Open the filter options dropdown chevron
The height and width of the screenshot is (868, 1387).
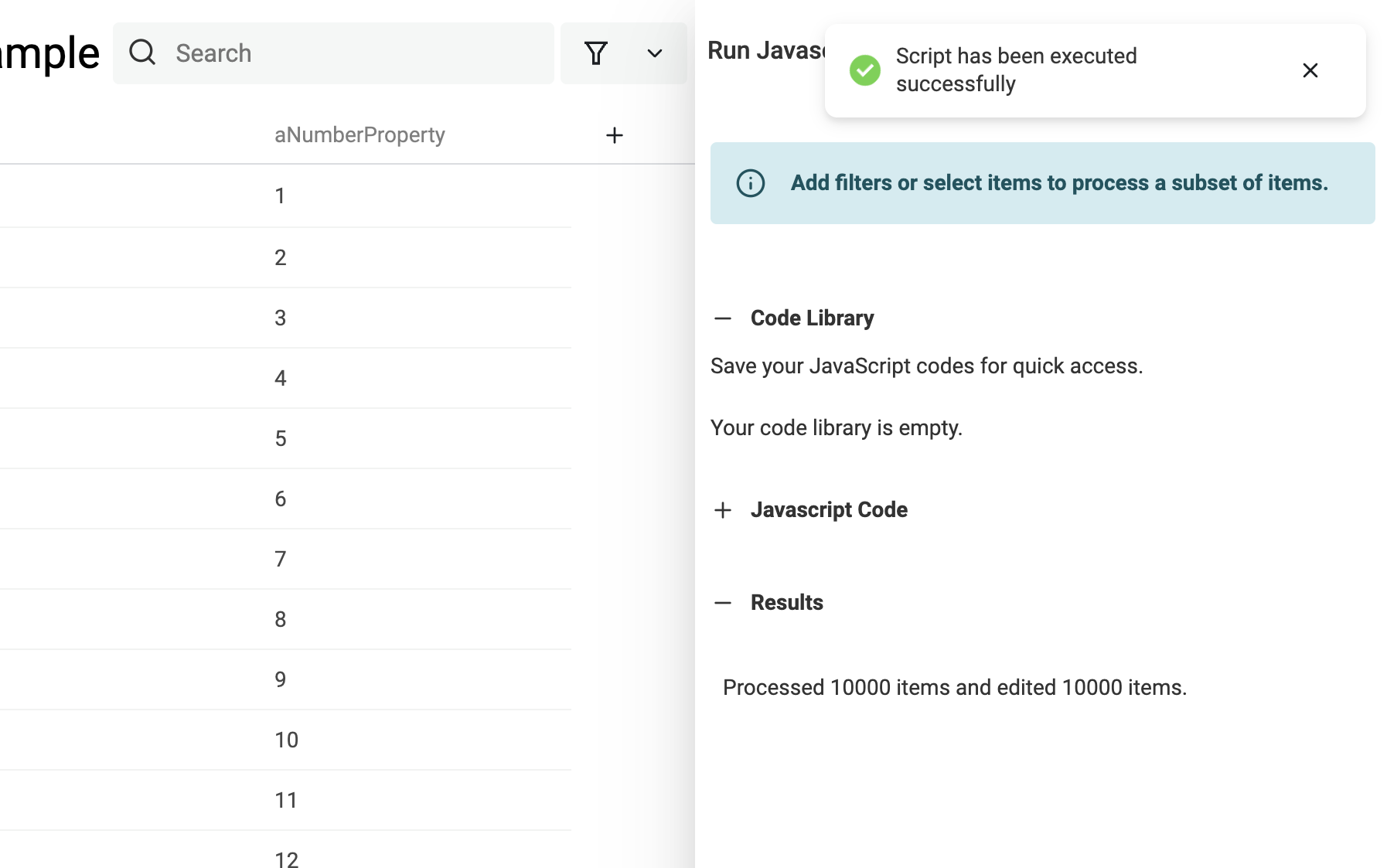[x=655, y=53]
